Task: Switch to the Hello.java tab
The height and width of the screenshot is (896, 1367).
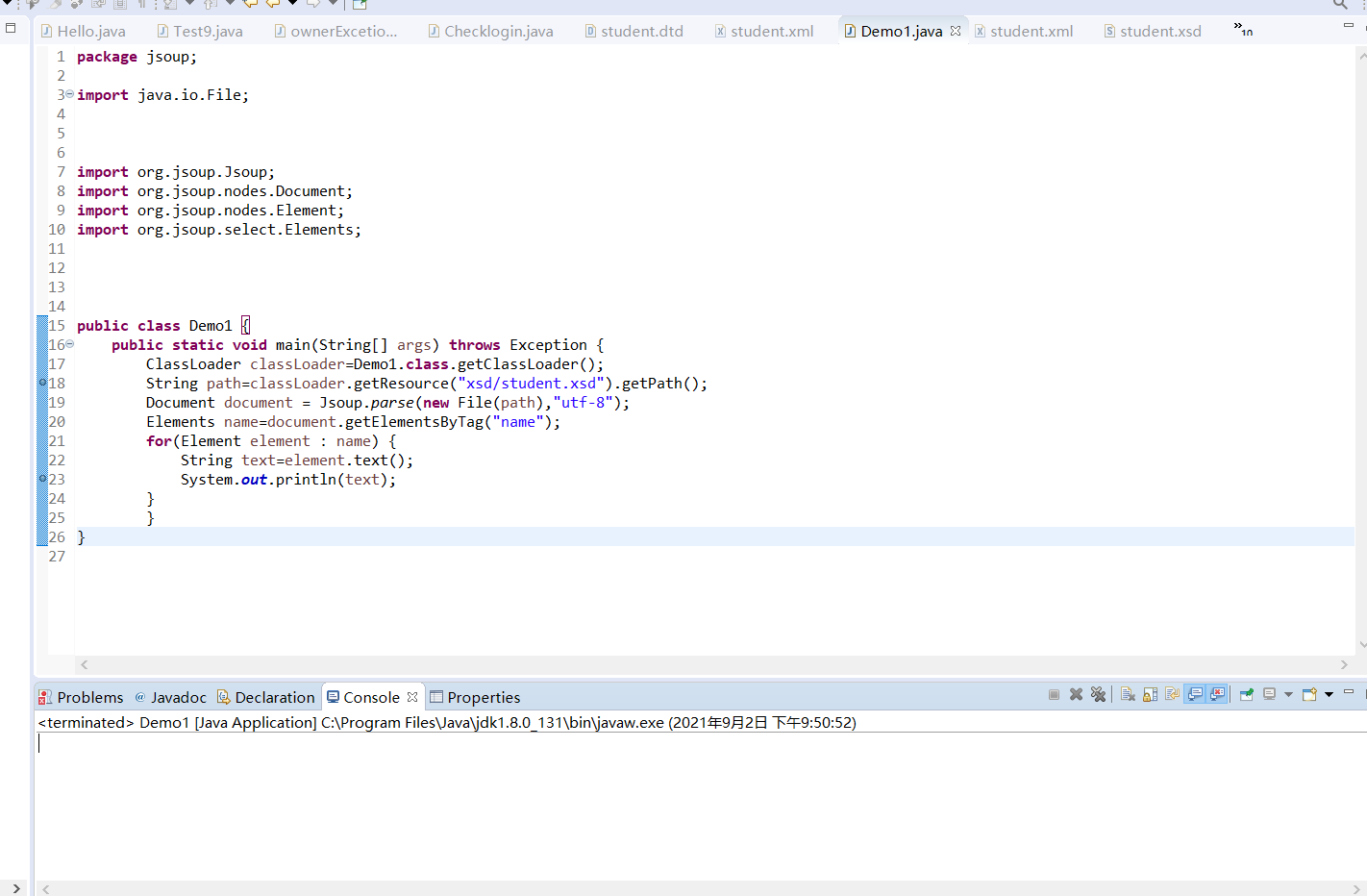Action: 83,31
